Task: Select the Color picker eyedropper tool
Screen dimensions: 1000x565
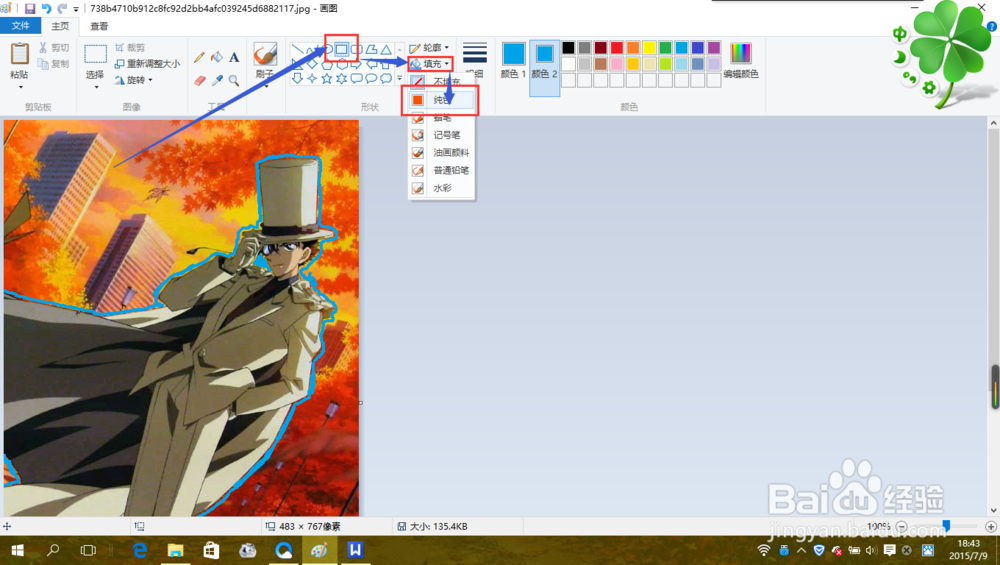Action: point(217,80)
